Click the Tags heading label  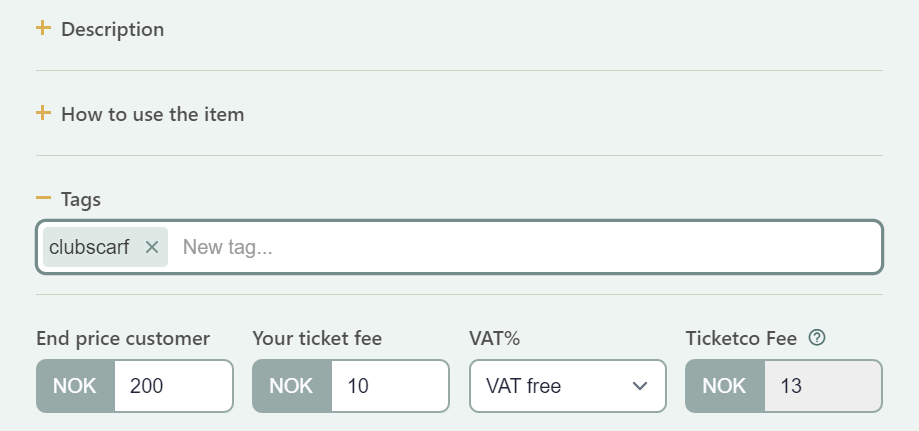[x=81, y=199]
